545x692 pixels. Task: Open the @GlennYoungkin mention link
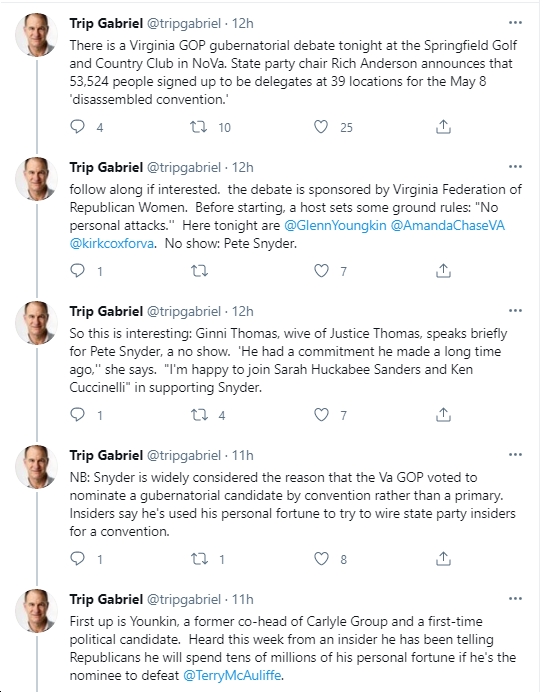335,226
